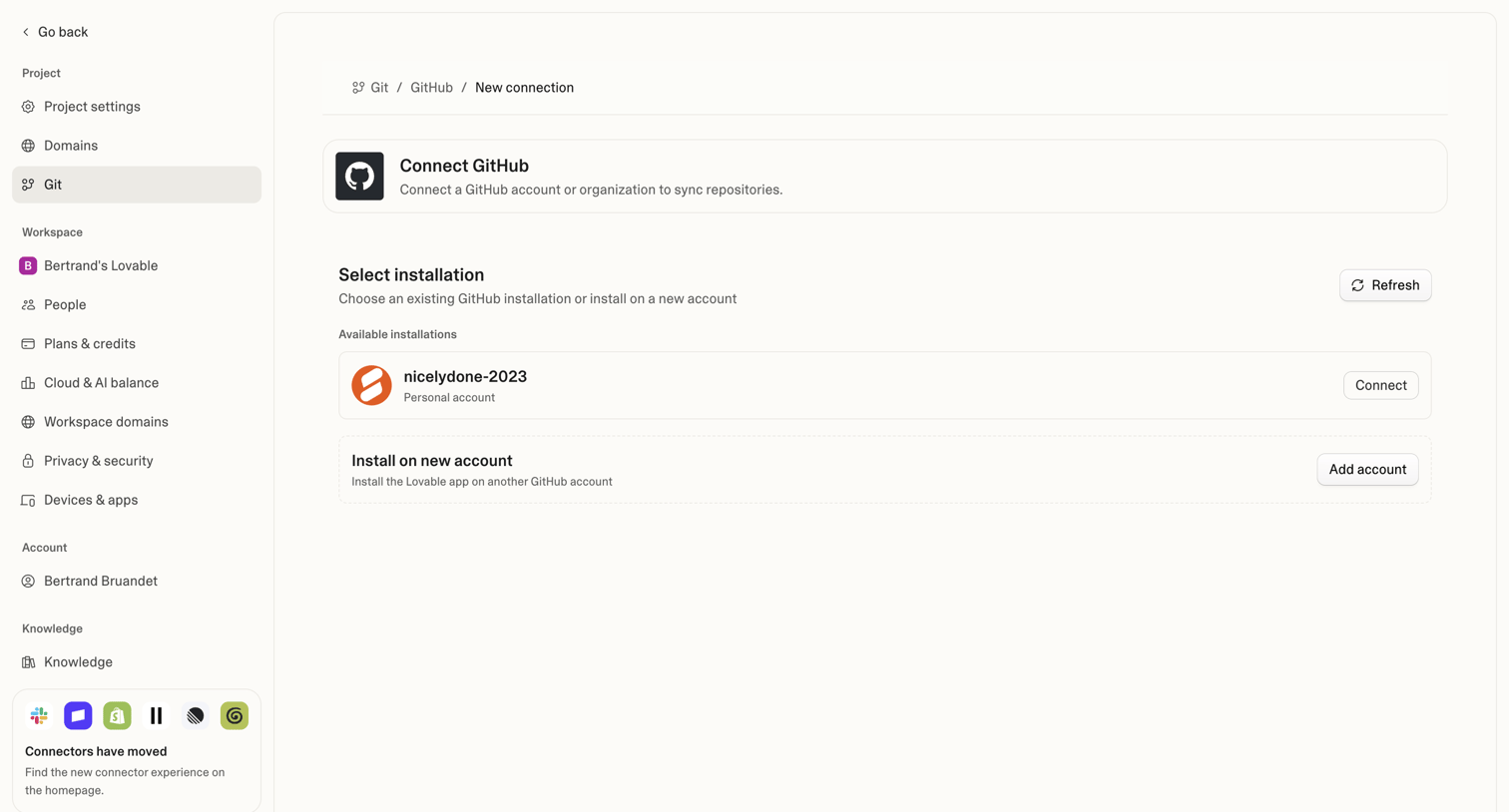1509x812 pixels.
Task: Select the Git sidebar item
Action: pos(137,185)
